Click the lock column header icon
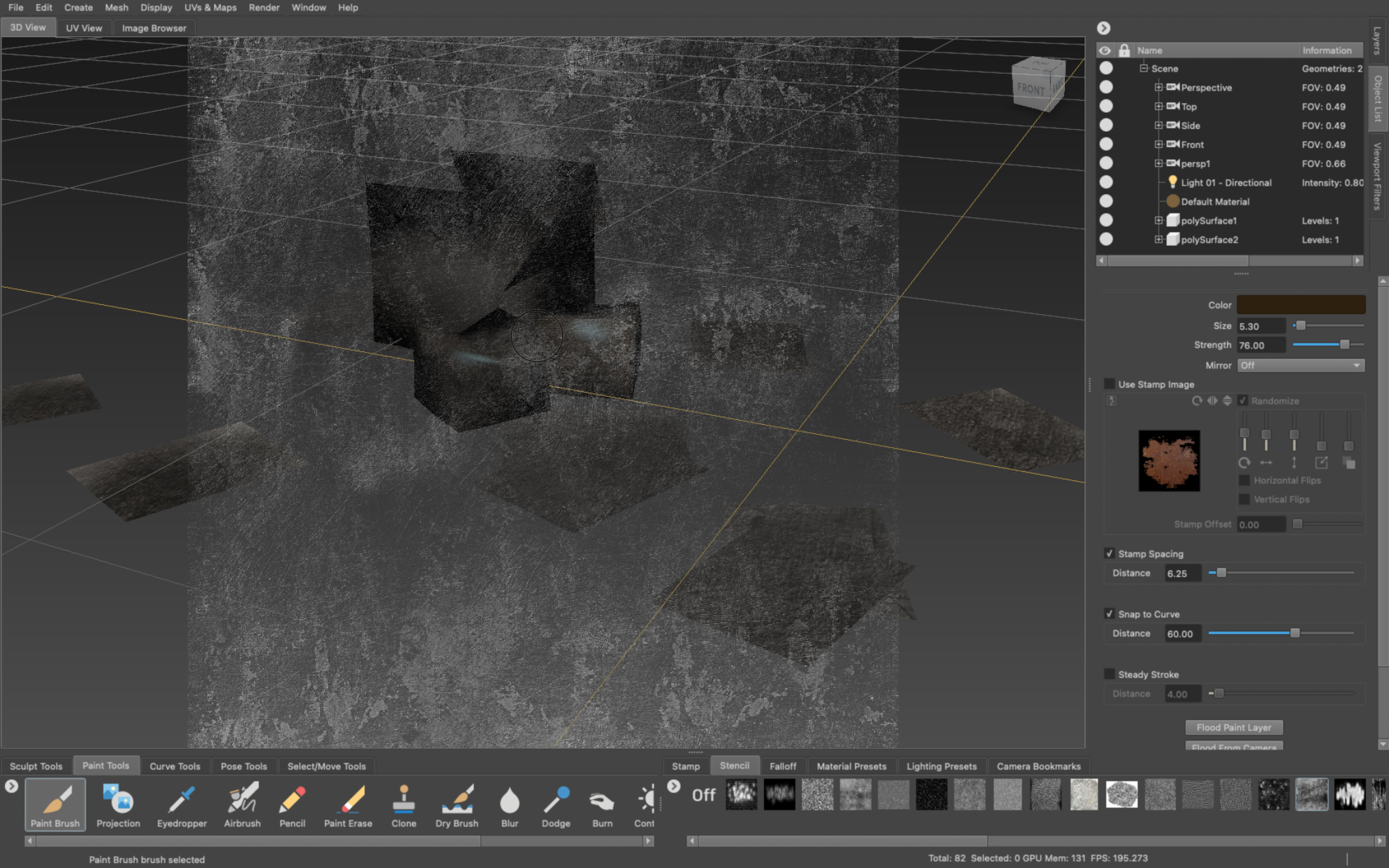 coord(1124,50)
